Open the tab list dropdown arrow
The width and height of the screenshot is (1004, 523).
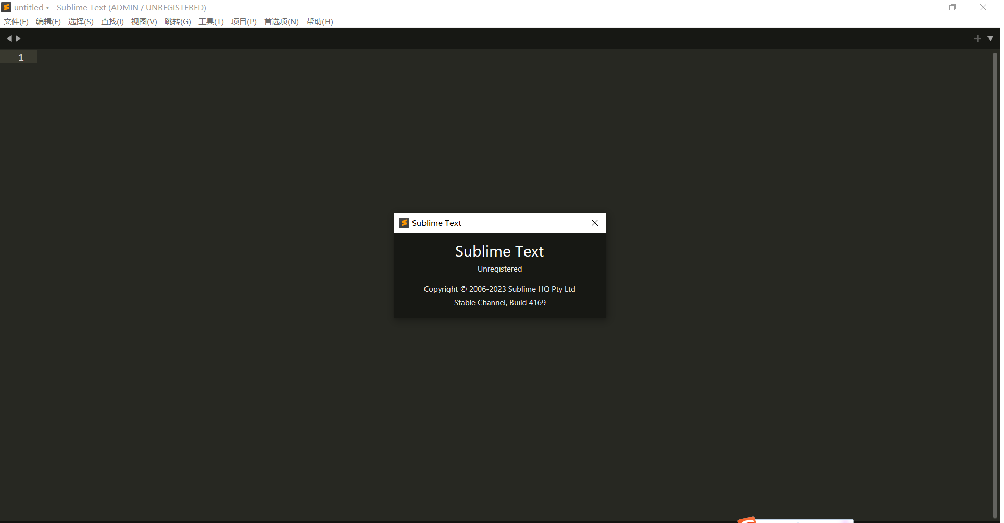[x=990, y=38]
